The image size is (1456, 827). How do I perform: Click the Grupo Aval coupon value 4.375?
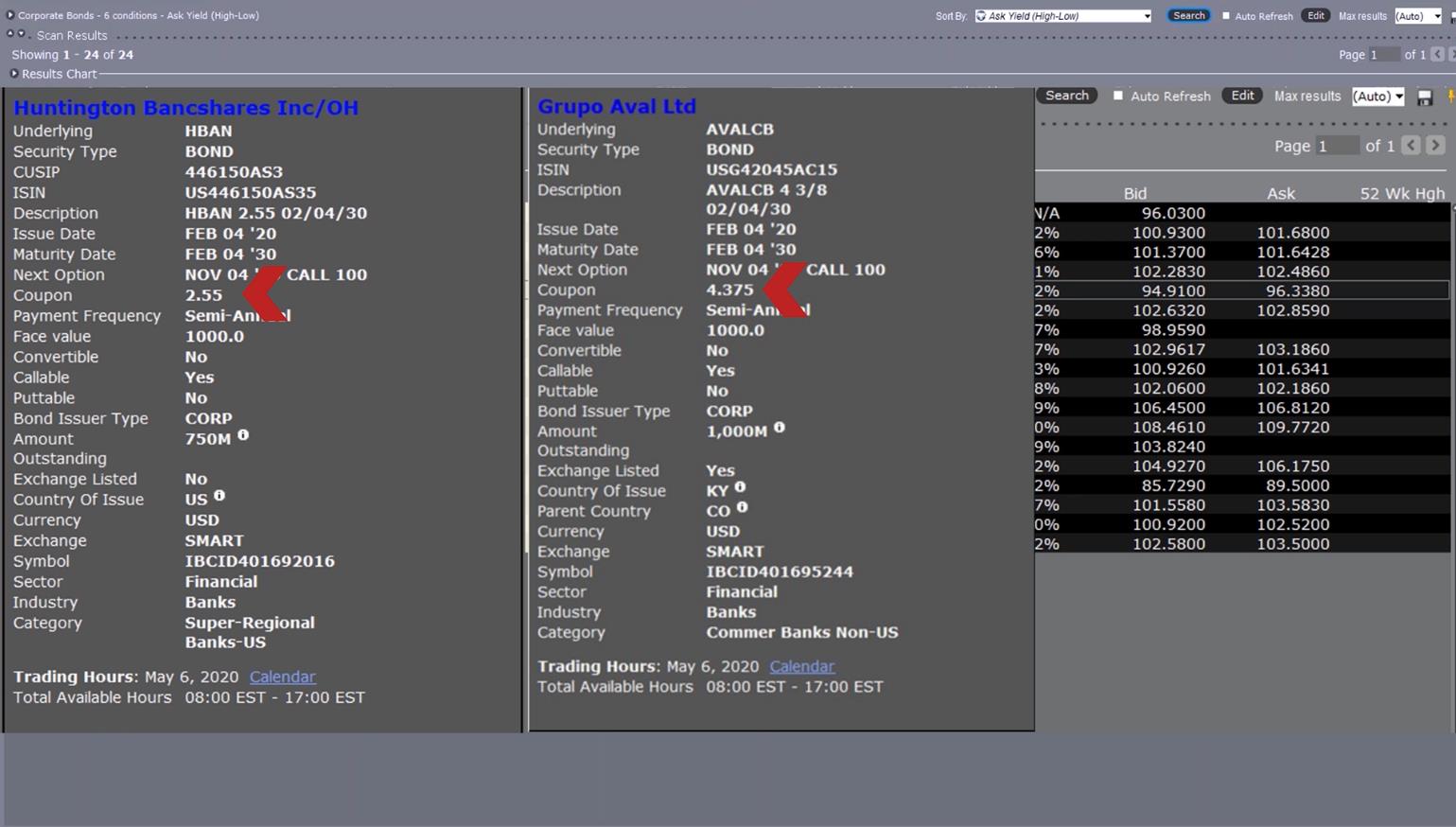(729, 290)
